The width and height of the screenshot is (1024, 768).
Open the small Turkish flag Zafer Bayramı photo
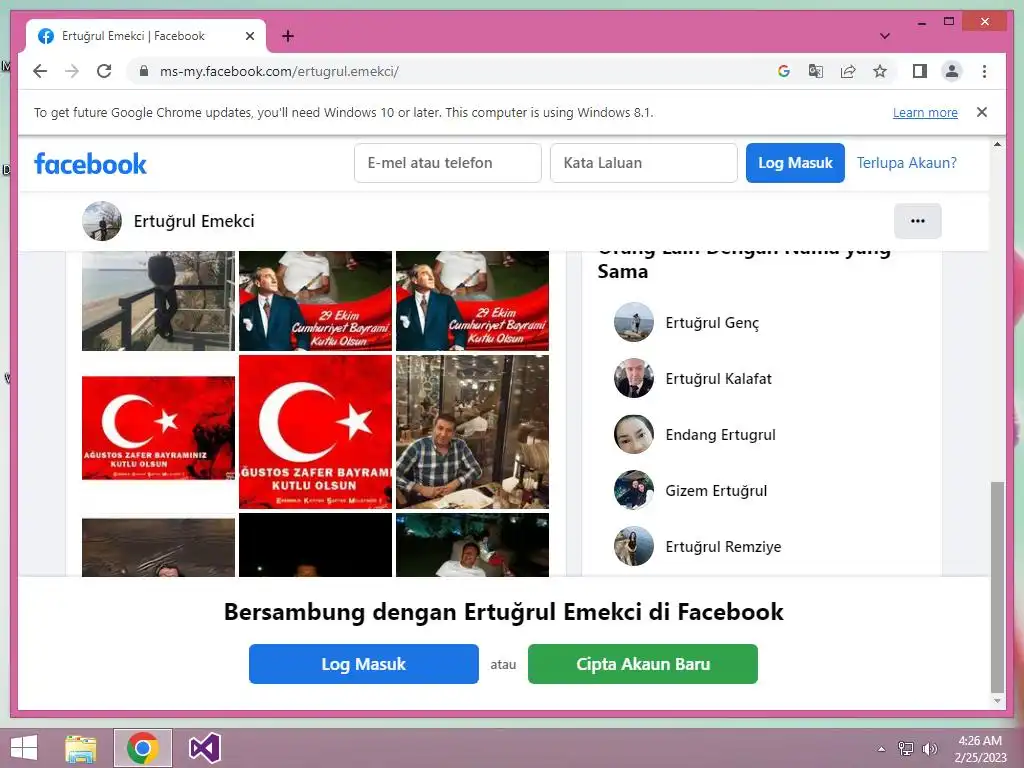click(158, 428)
